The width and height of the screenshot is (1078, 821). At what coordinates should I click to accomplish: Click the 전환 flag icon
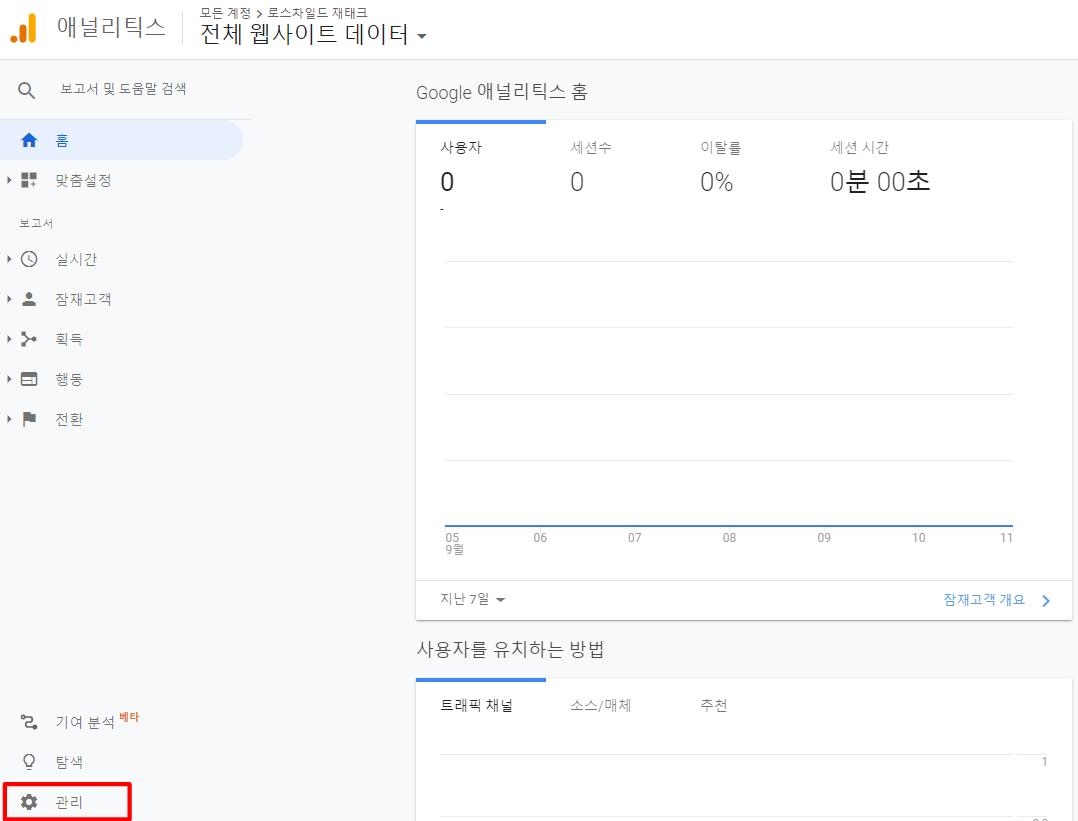pos(28,418)
